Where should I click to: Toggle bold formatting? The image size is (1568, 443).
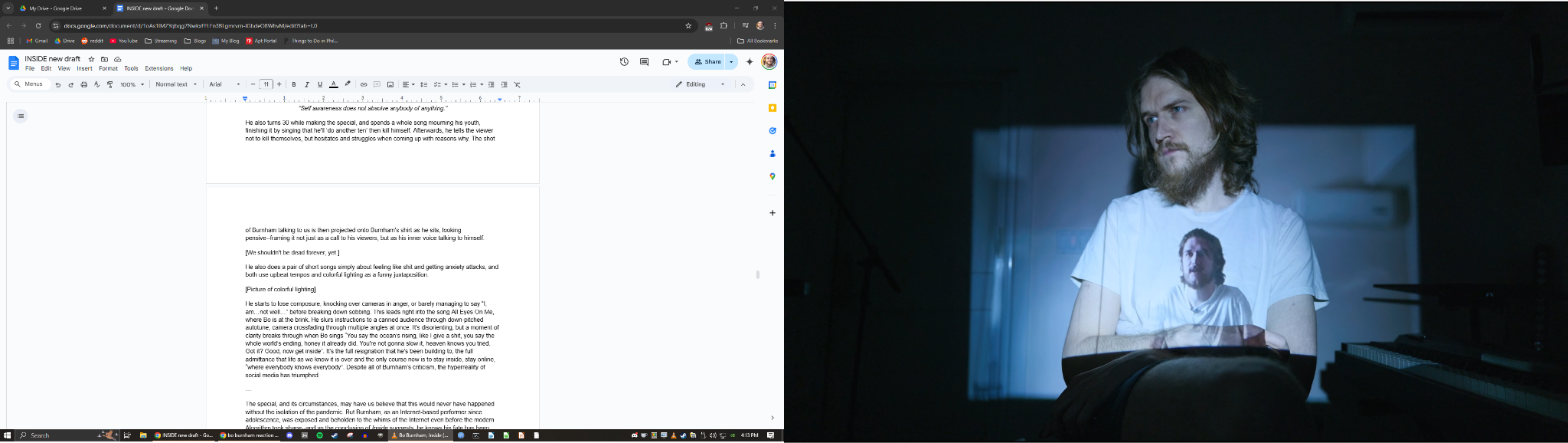pyautogui.click(x=294, y=84)
